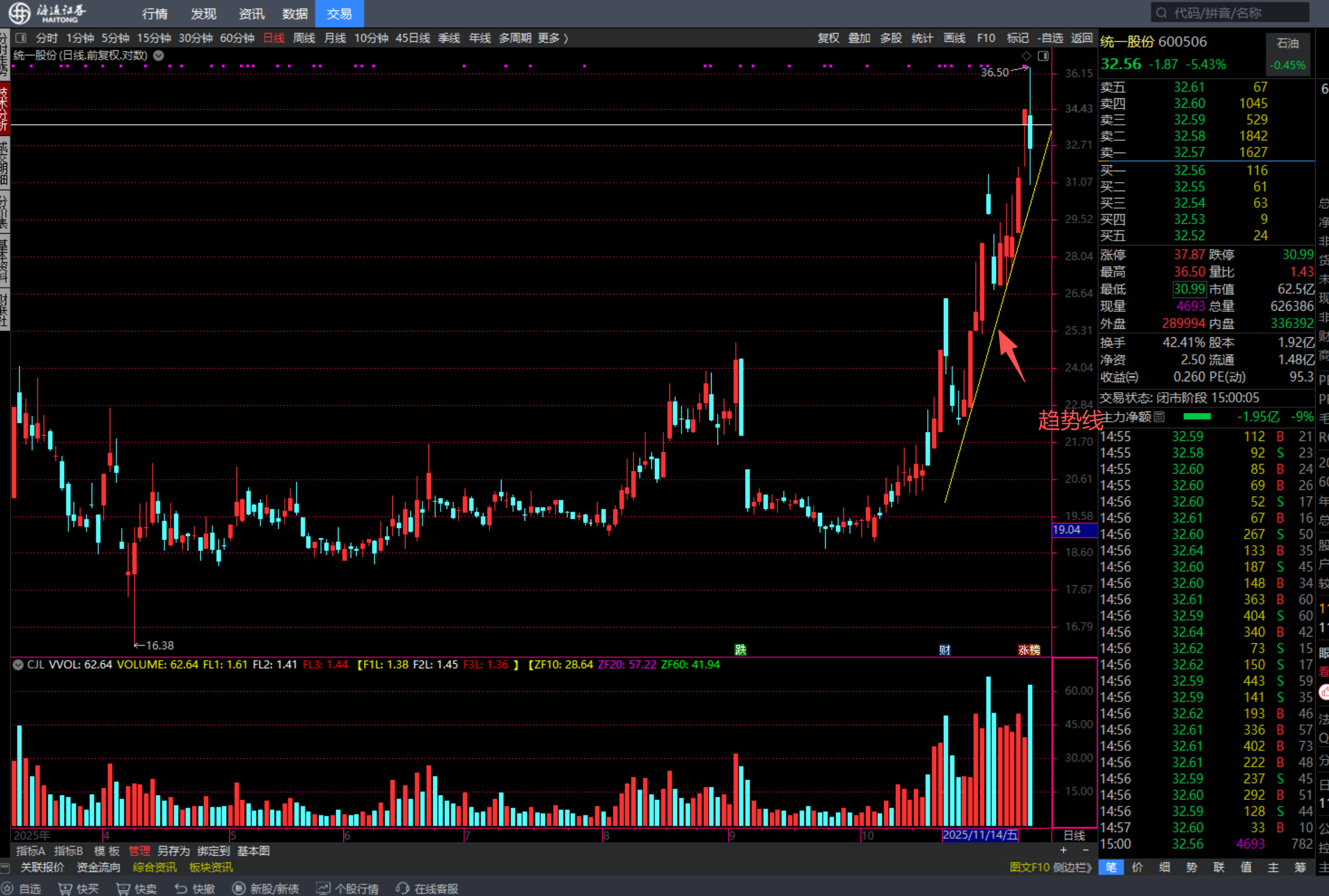Click the stock code search field
Screen dimensions: 1329x896
[x=1231, y=13]
